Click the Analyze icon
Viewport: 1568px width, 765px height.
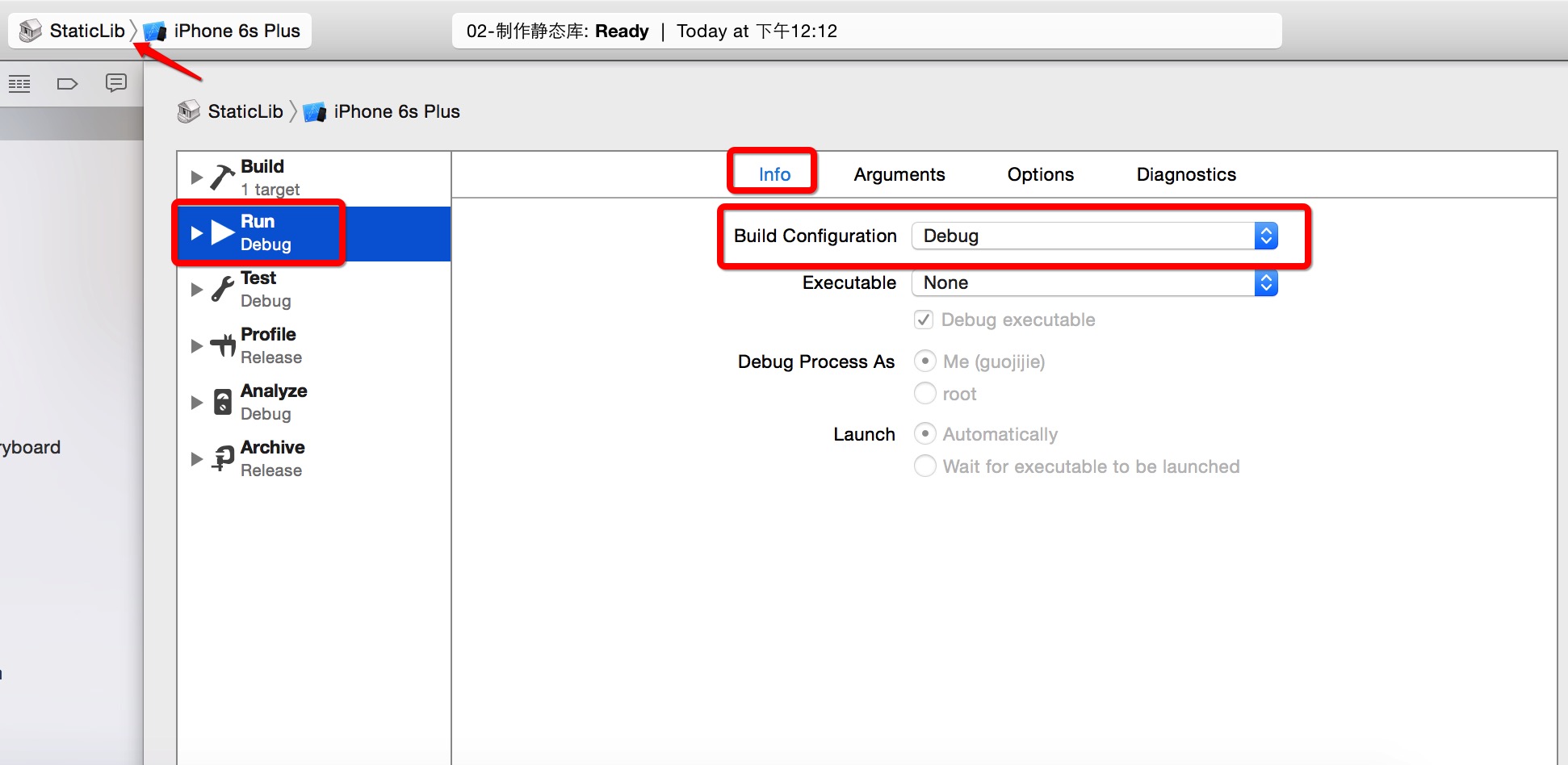pyautogui.click(x=223, y=402)
